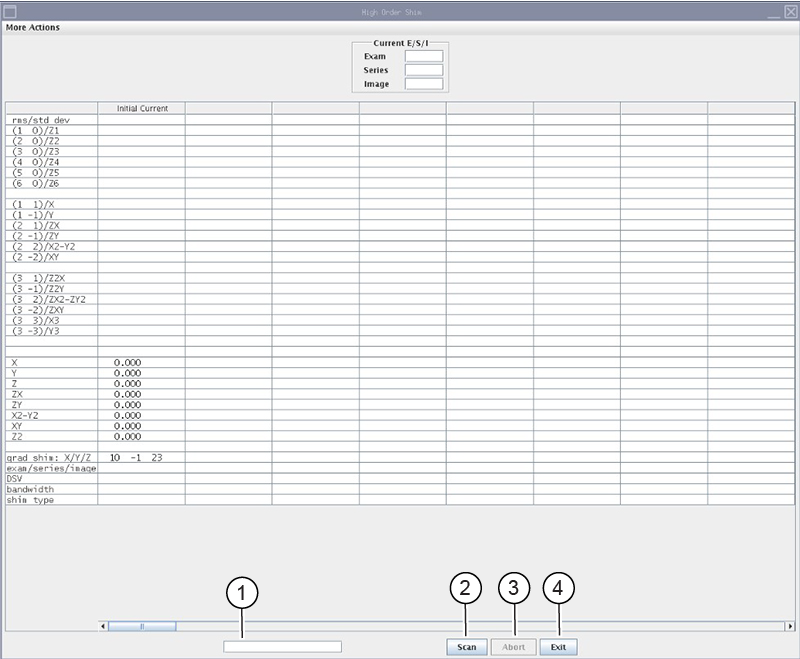This screenshot has width=800, height=659.
Task: Focus the Image input field
Action: pos(423,85)
